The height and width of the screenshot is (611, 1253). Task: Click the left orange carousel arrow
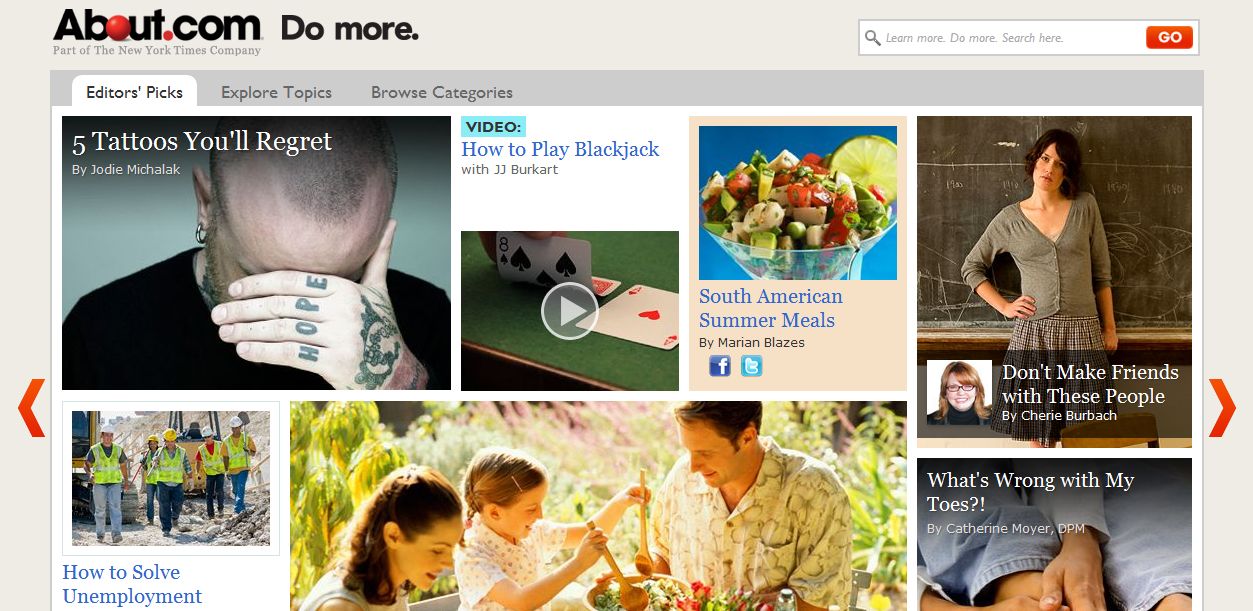coord(31,408)
